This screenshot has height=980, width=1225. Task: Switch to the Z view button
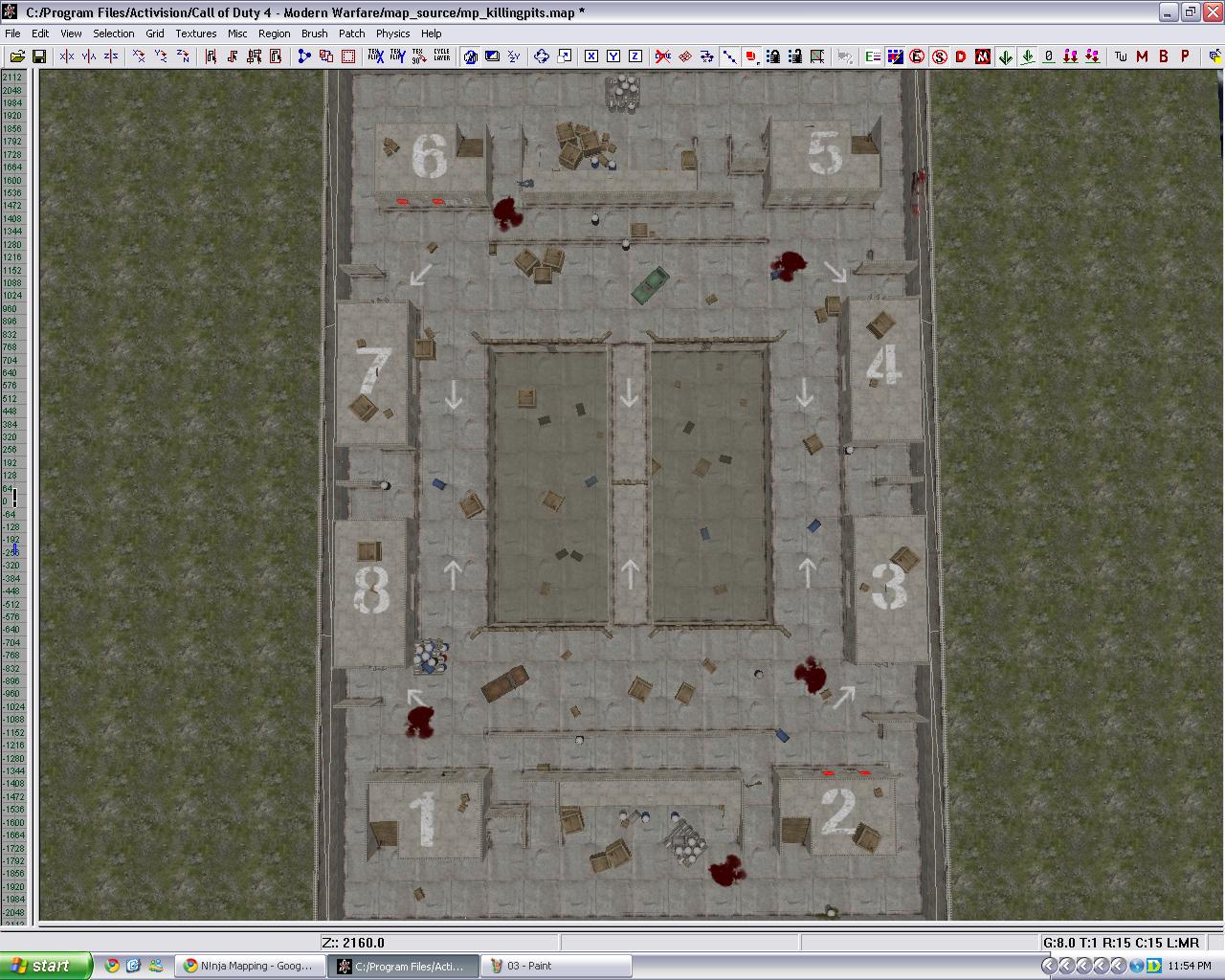click(635, 56)
